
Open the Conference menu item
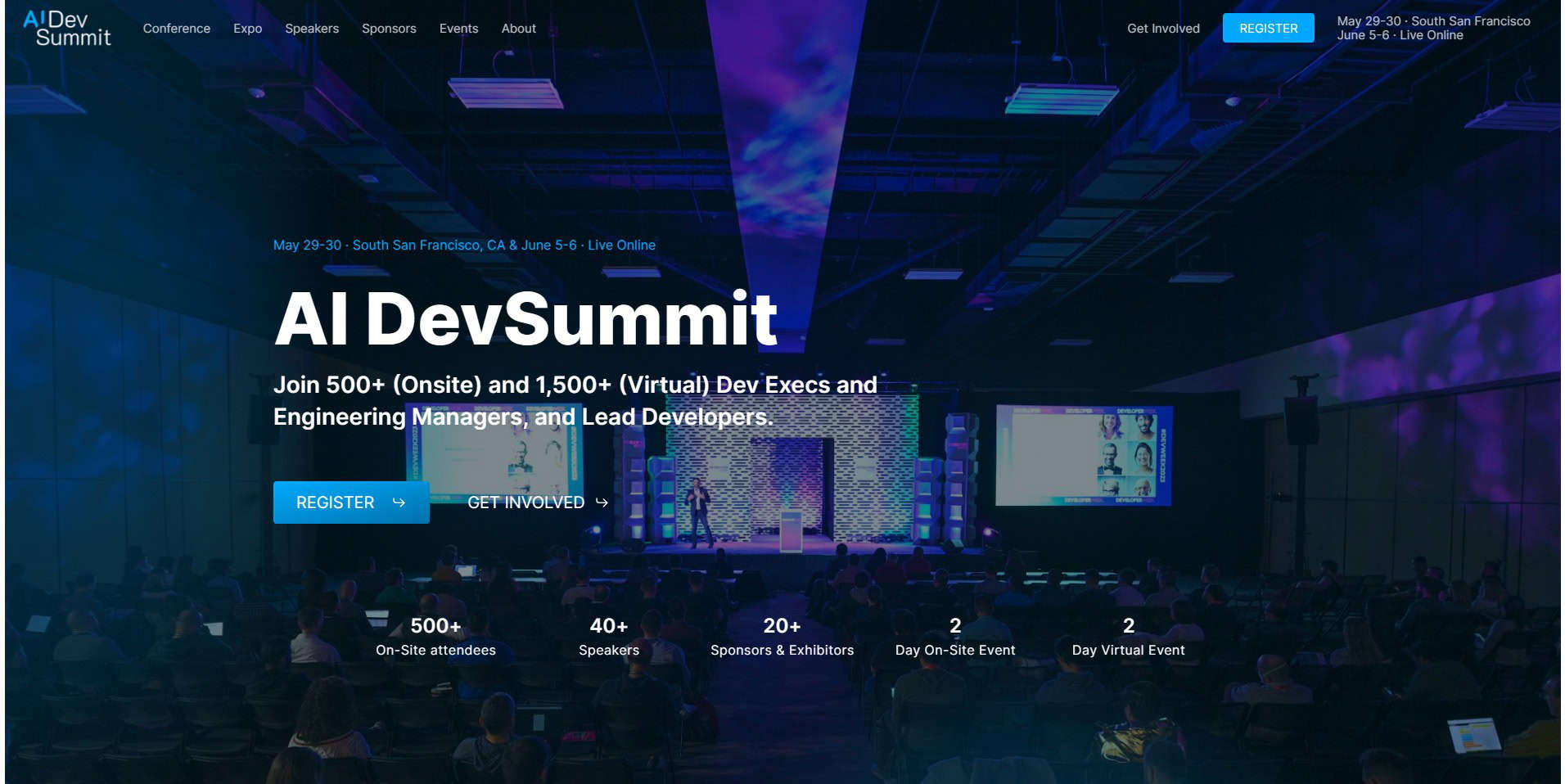click(177, 29)
